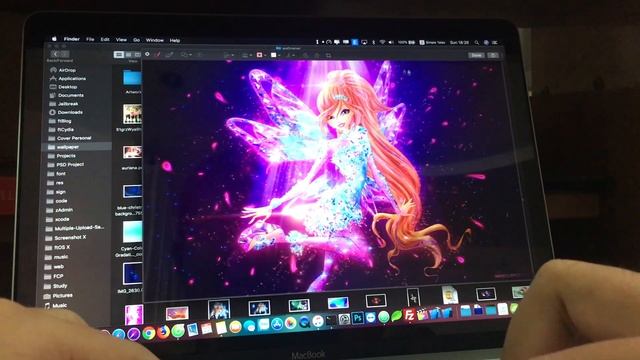Open PSD Project folder in sidebar
Image resolution: width=640 pixels, height=360 pixels.
[66, 164]
